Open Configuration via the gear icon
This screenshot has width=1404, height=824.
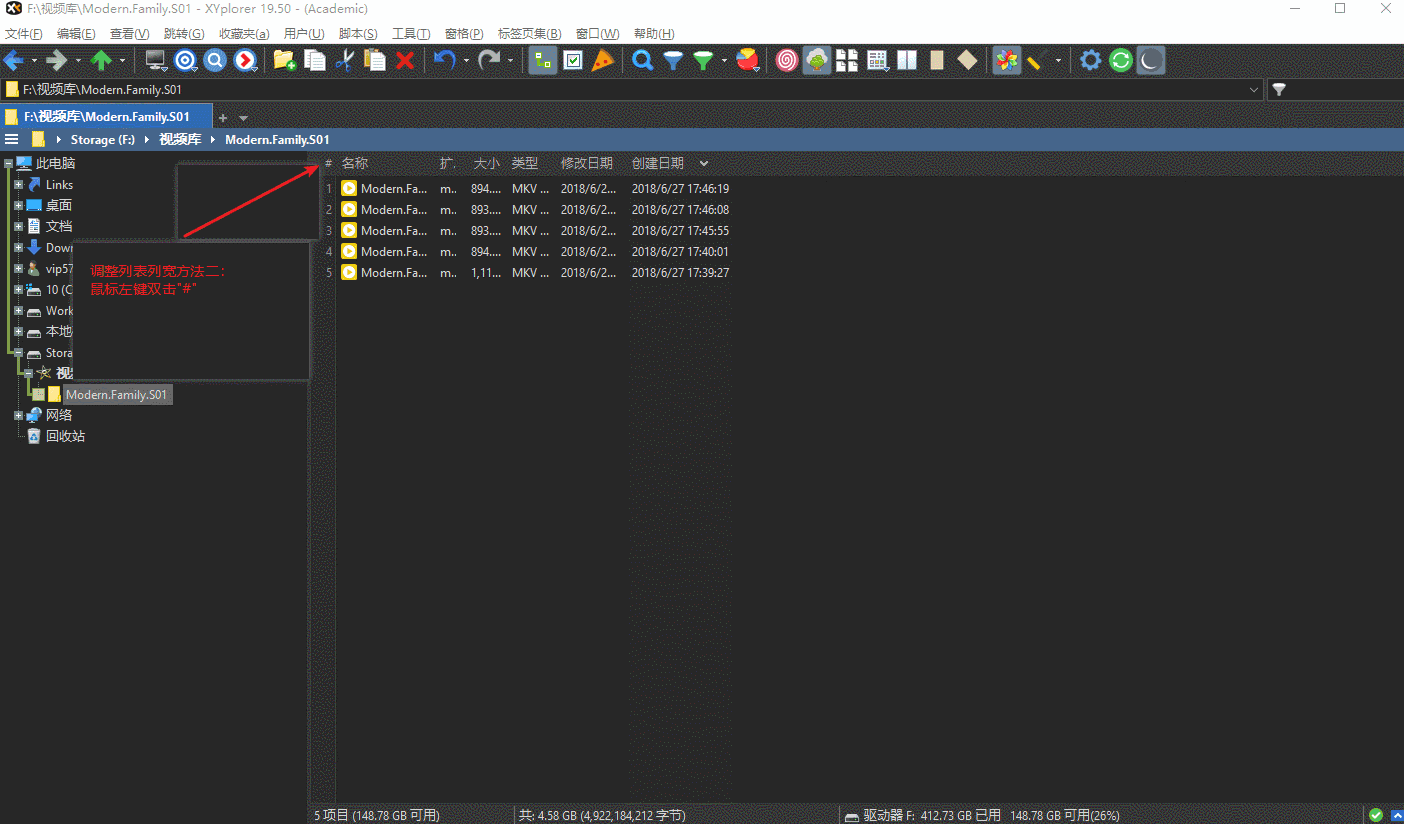click(1090, 60)
